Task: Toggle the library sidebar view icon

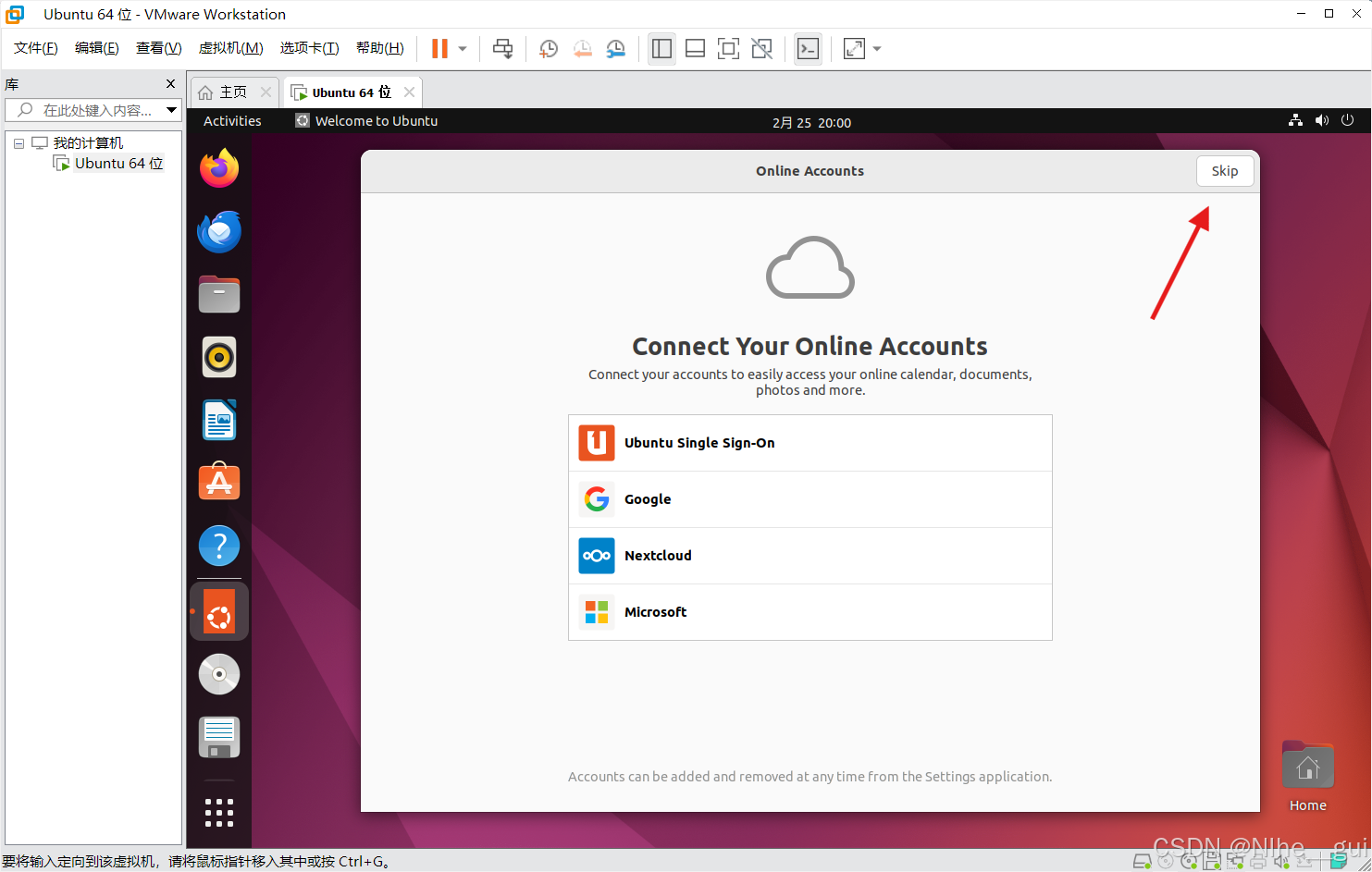Action: 661,49
